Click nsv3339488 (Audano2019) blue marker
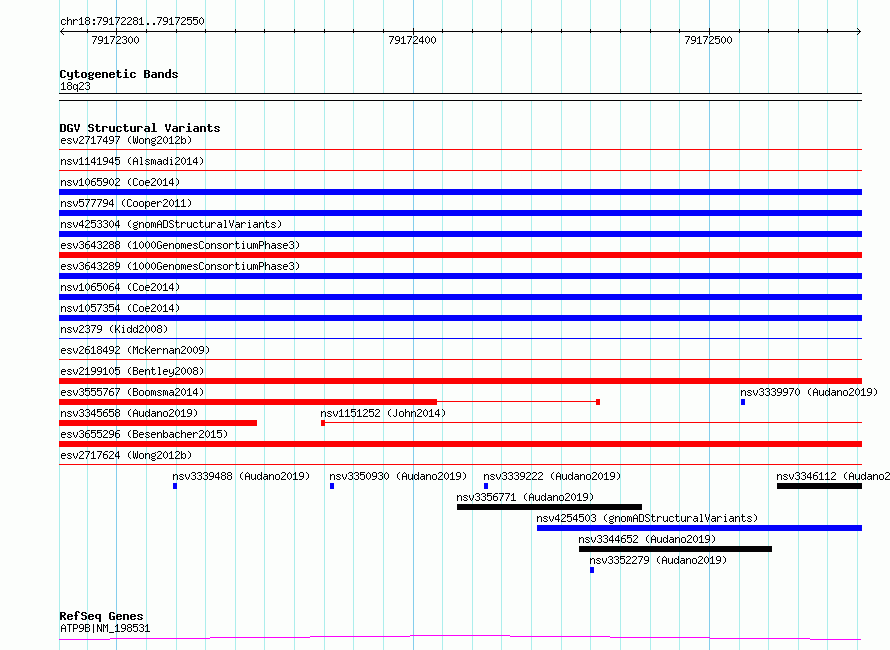The height and width of the screenshot is (650, 890). (x=175, y=486)
